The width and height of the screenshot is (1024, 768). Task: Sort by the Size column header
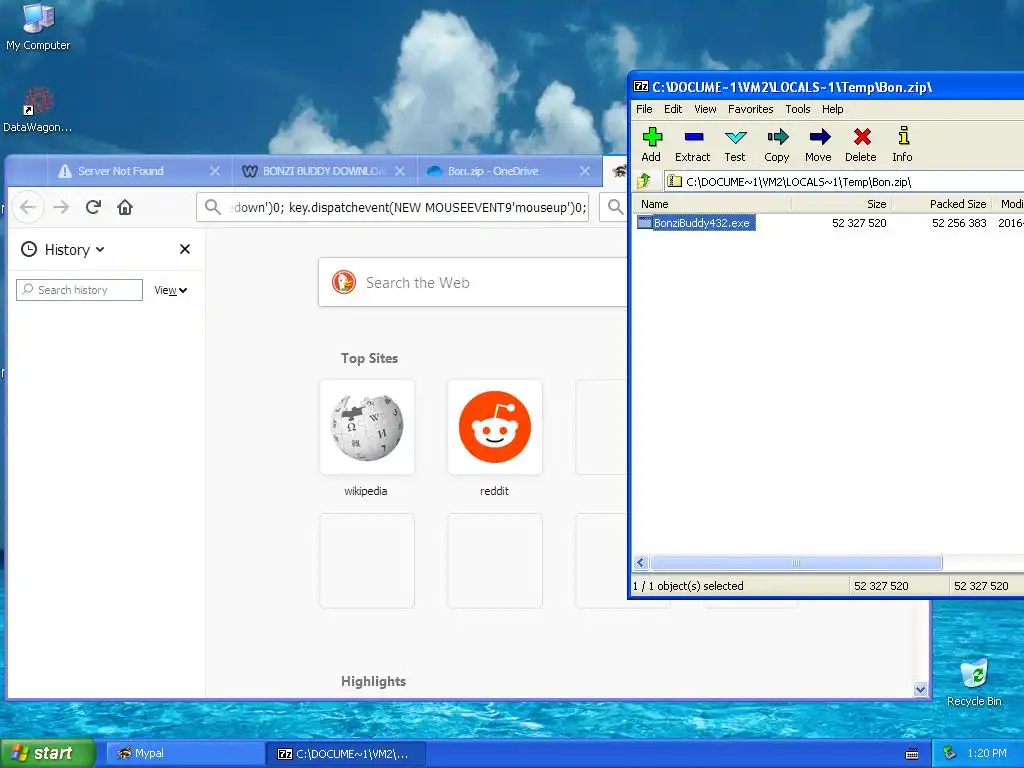[x=842, y=204]
